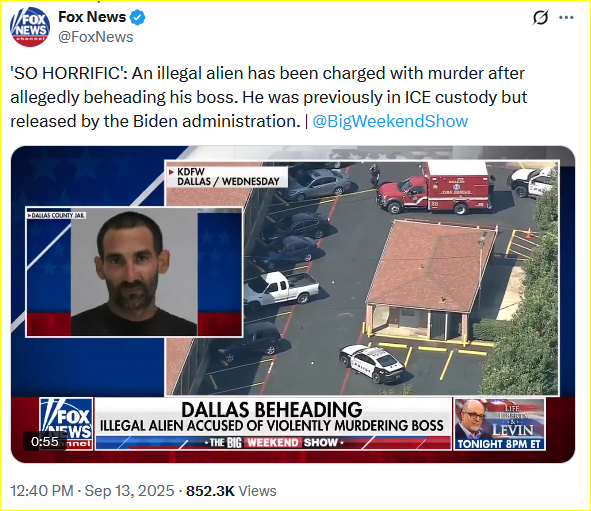This screenshot has height=511, width=591.
Task: Click the Fox News logo in video banner
Action: click(x=66, y=424)
